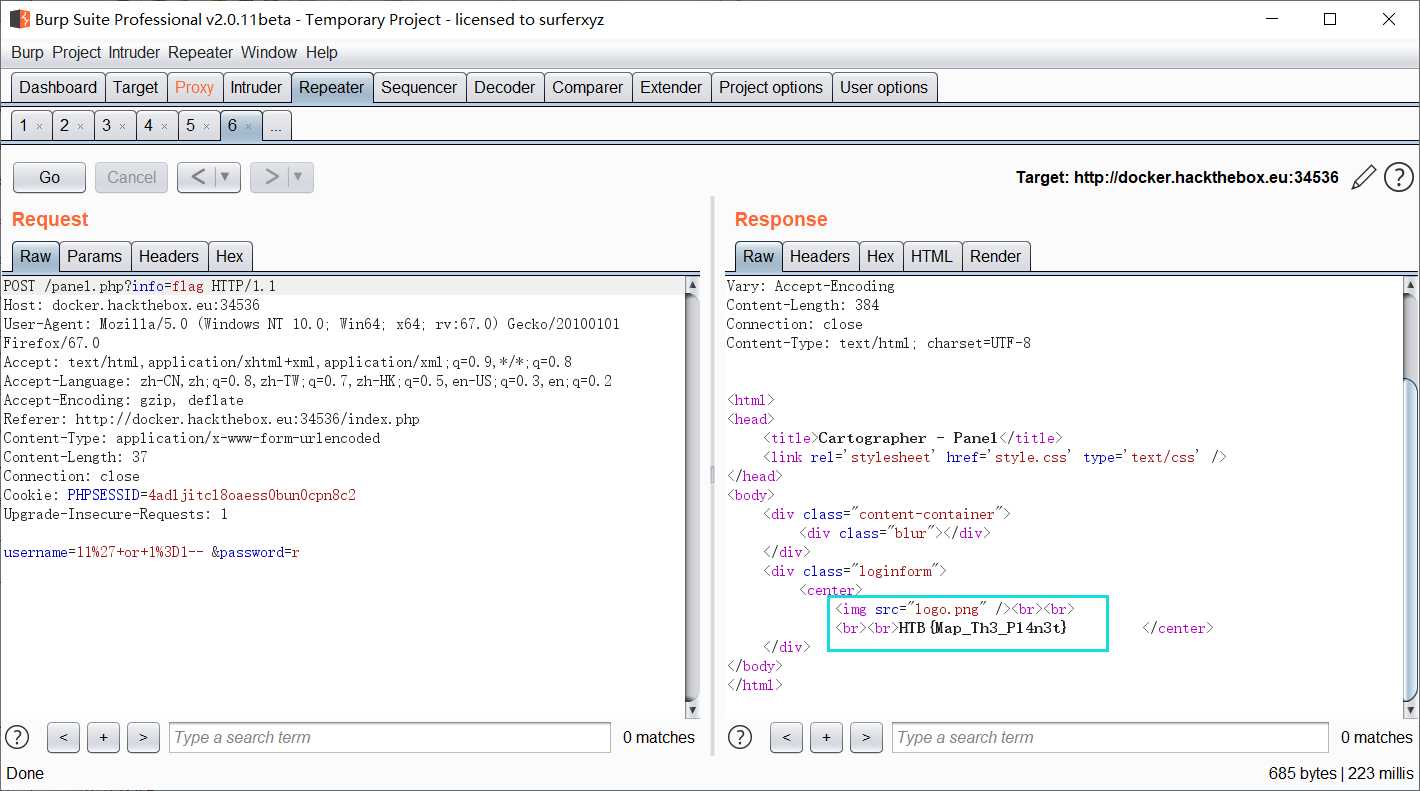Screen dimensions: 1420x791
Task: Show response Hex view
Action: click(x=880, y=256)
